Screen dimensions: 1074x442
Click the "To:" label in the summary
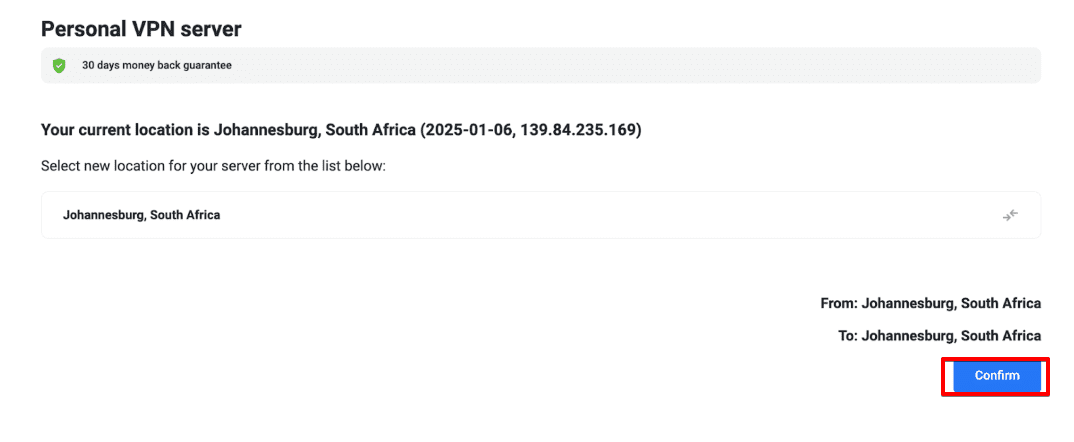pyautogui.click(x=848, y=336)
